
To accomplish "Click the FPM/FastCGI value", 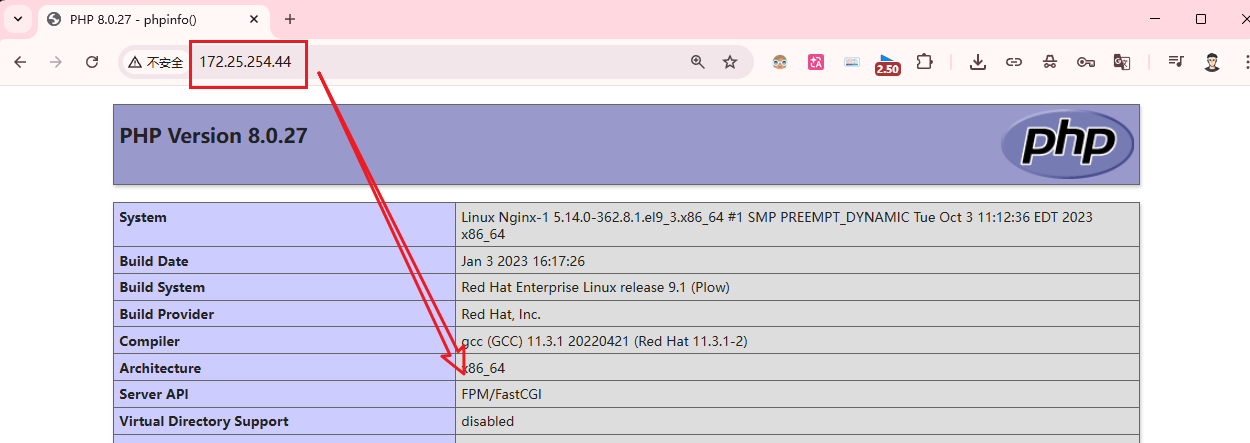I will click(502, 394).
